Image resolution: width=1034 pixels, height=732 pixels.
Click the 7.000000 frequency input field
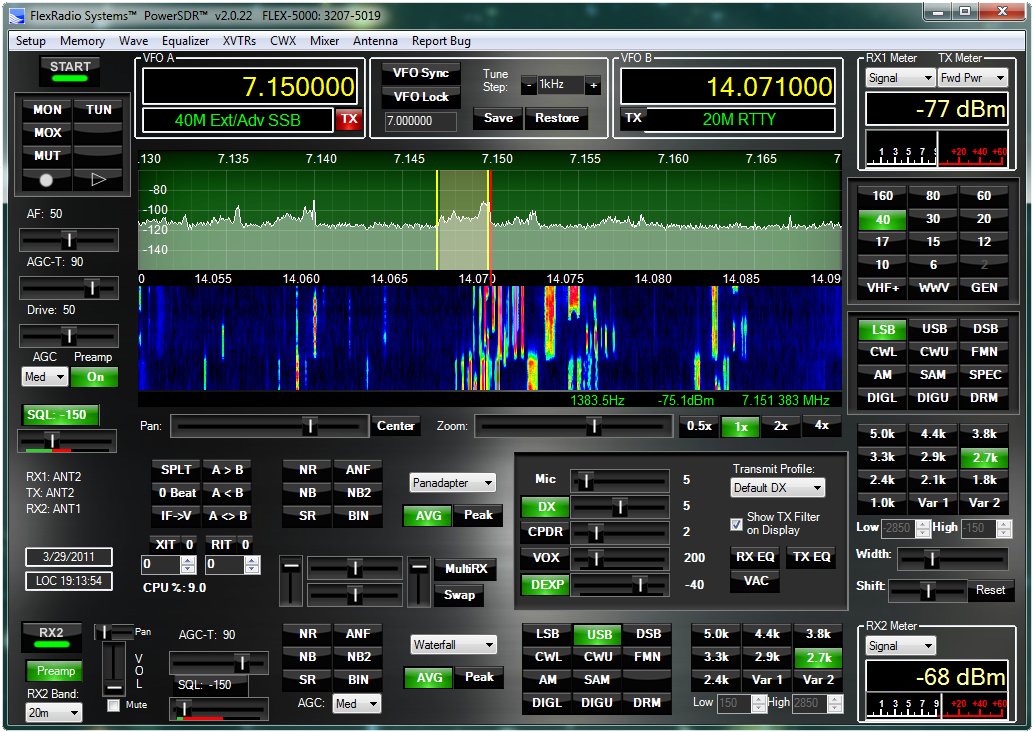point(421,121)
